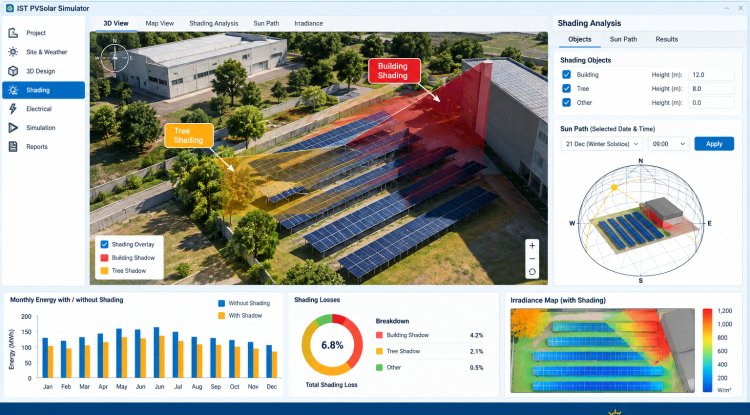Zoom out with the minus icon

(x=532, y=259)
